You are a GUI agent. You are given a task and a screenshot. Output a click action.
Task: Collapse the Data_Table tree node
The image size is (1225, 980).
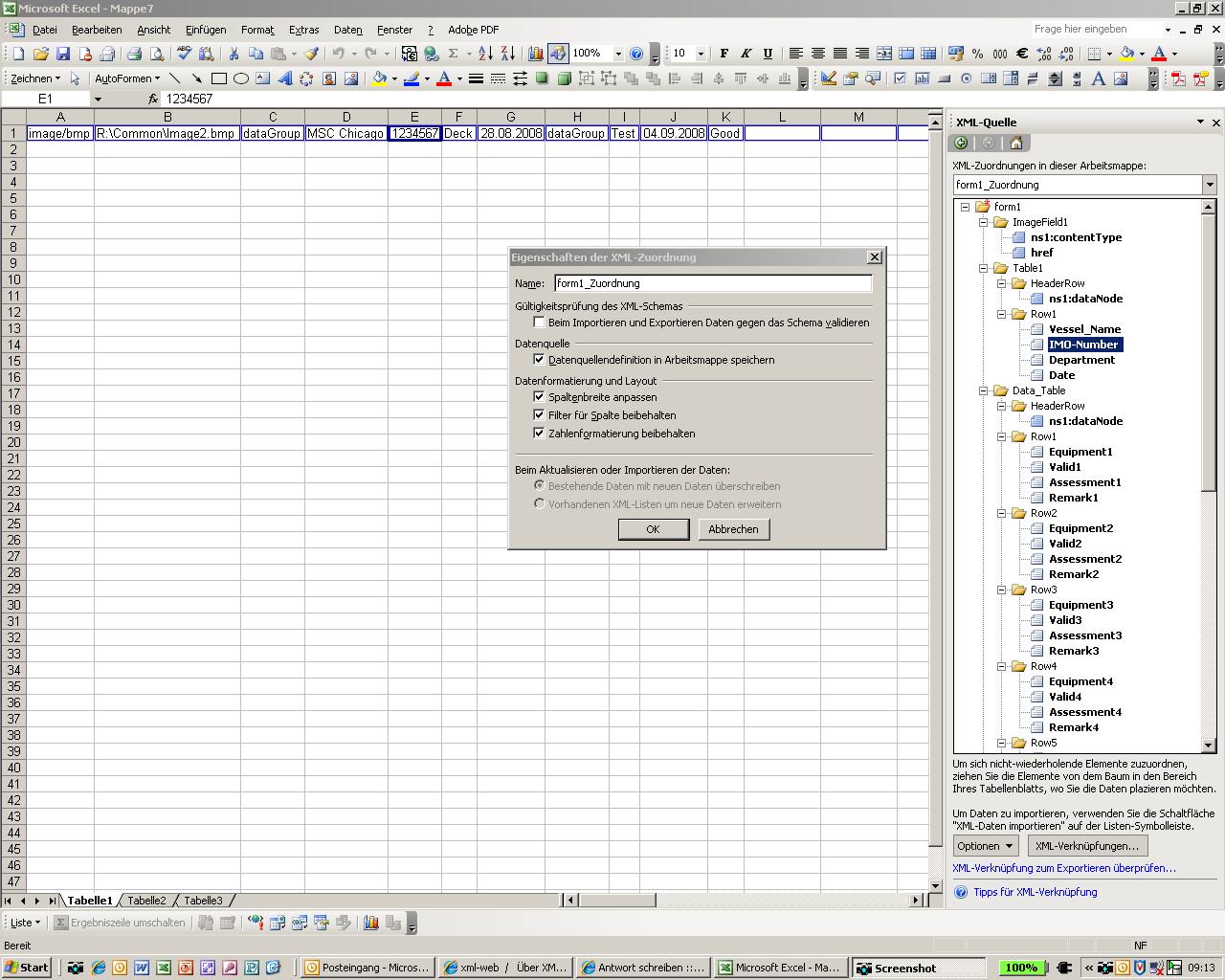point(983,390)
